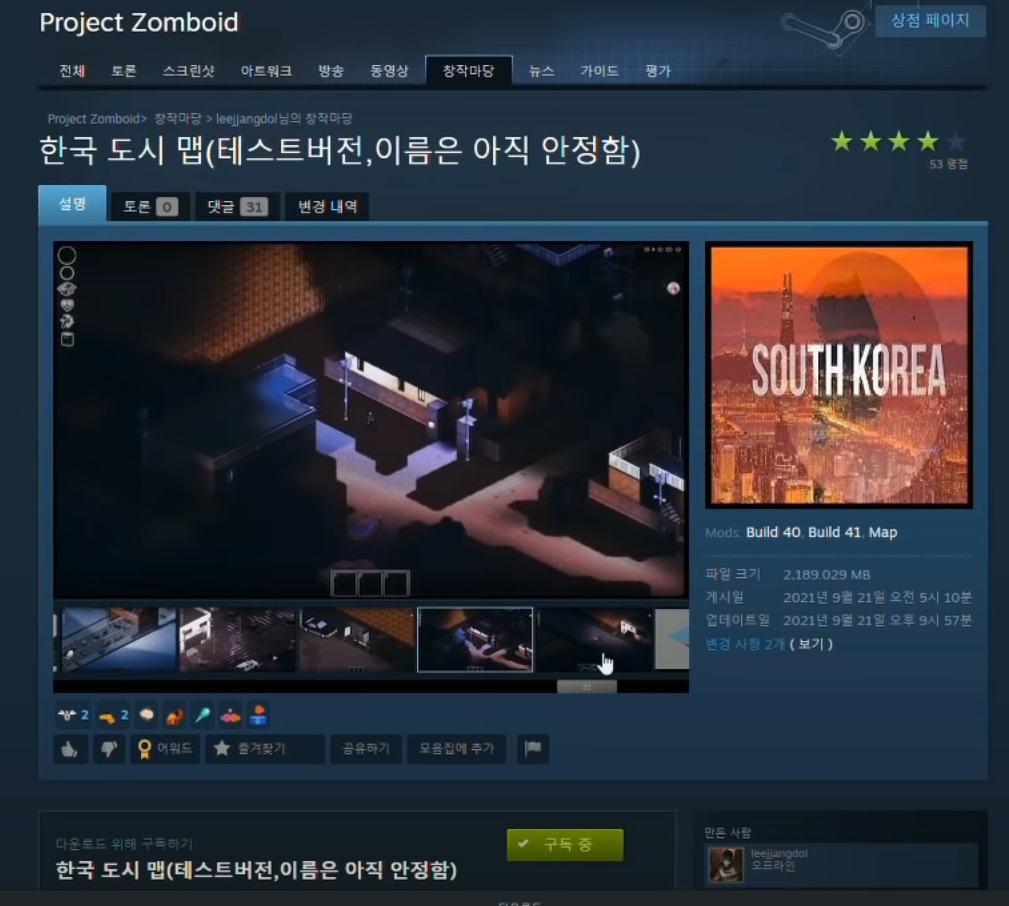Open the 가이드 guides tab
This screenshot has height=906, width=1009.
[x=599, y=71]
